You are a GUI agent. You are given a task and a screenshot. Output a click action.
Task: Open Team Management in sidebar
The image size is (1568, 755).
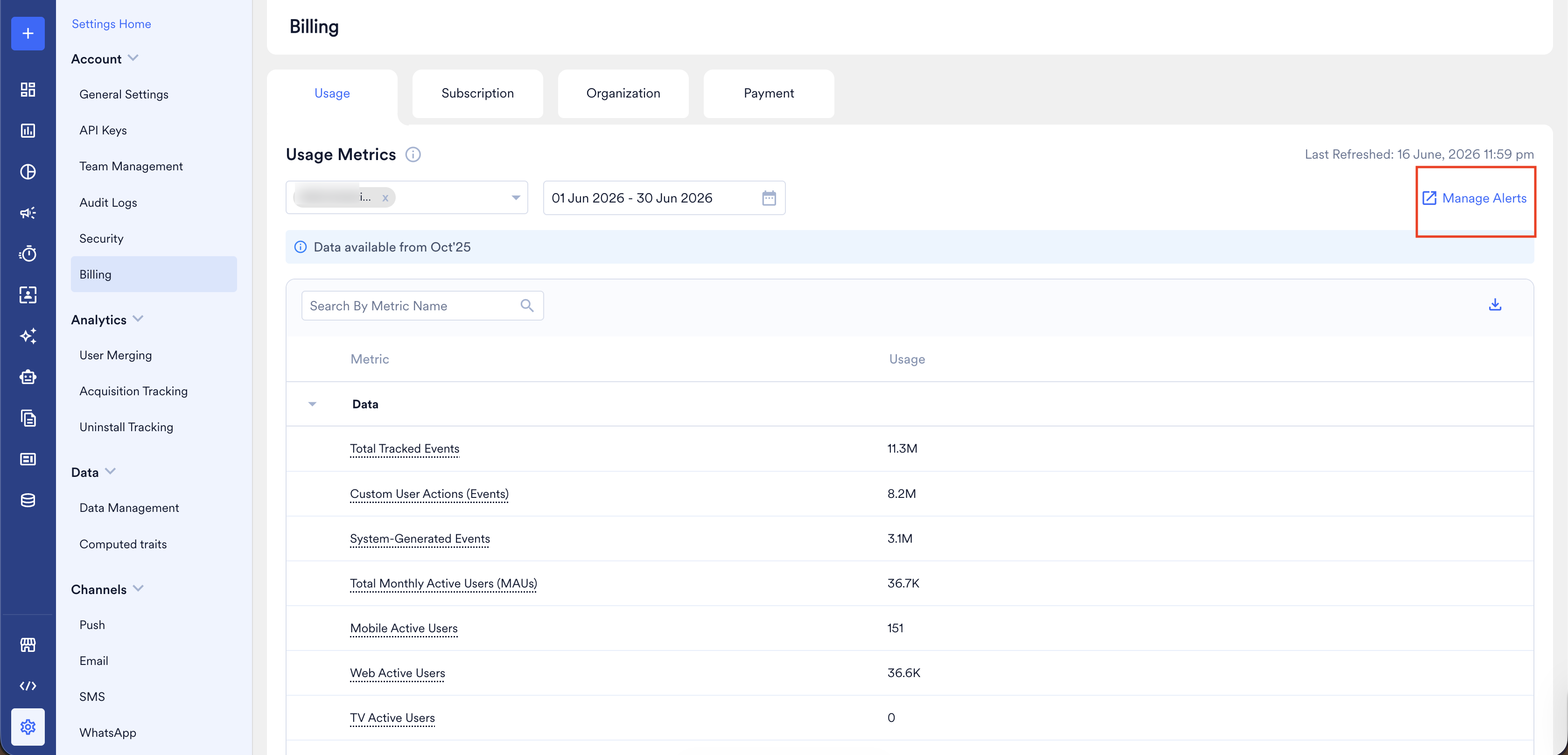[x=131, y=166]
